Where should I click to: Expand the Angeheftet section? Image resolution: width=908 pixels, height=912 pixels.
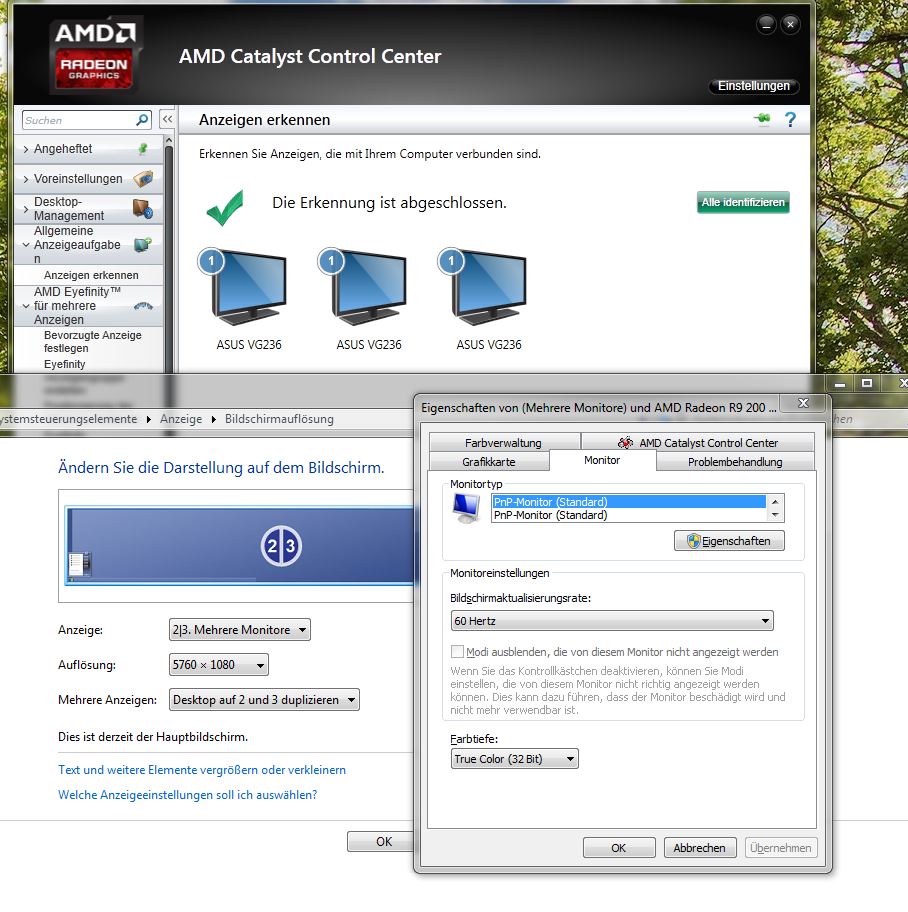[x=26, y=149]
